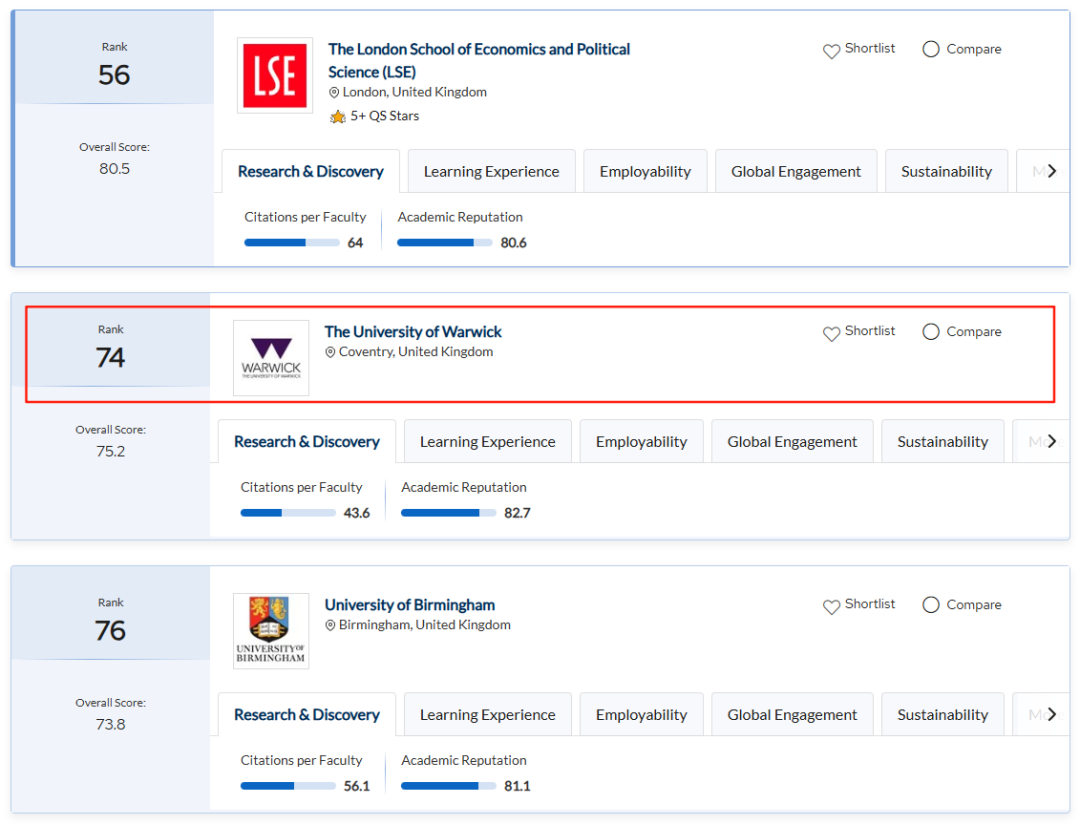The height and width of the screenshot is (825, 1080).
Task: Open LSE Sustainability tab
Action: click(x=946, y=171)
